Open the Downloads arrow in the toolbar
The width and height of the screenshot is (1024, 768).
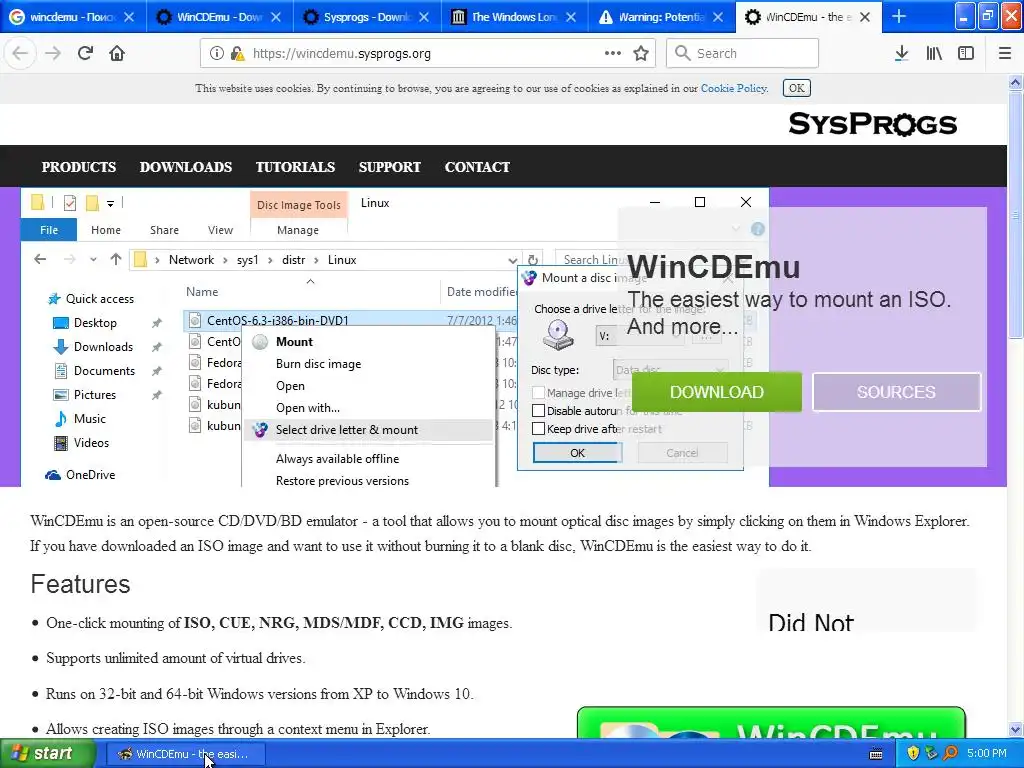click(x=901, y=54)
